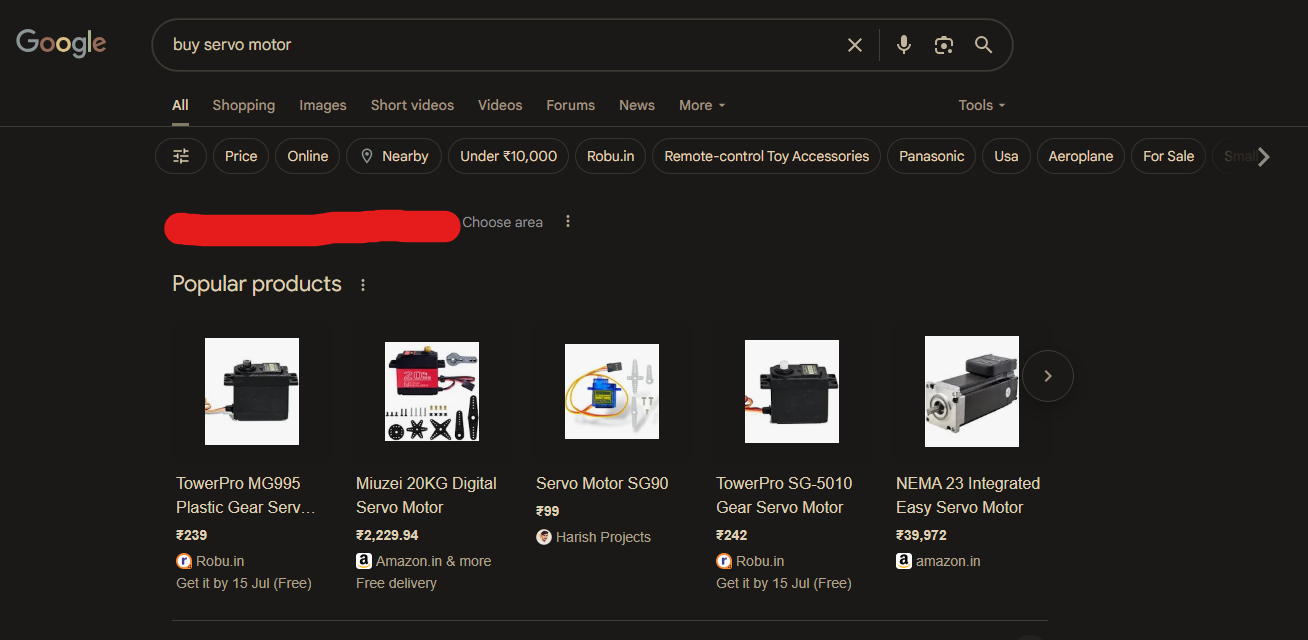Open the Forums tab
1308x640 pixels.
point(570,105)
